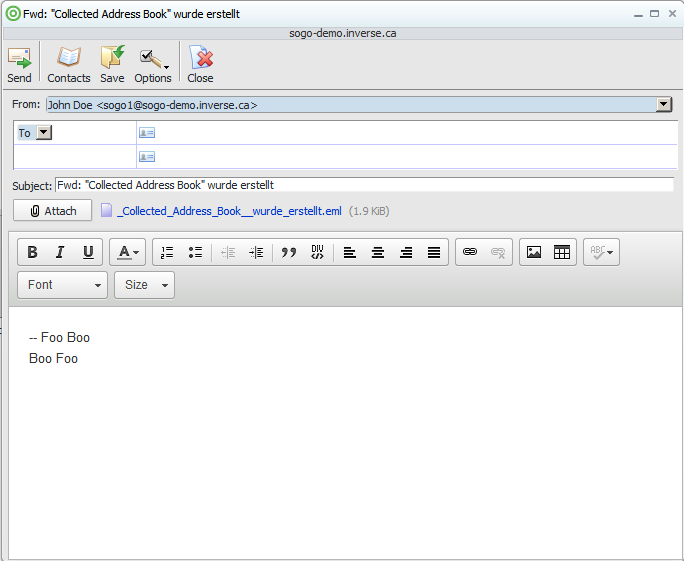Image resolution: width=684 pixels, height=561 pixels.
Task: Click the Attach button
Action: point(53,211)
